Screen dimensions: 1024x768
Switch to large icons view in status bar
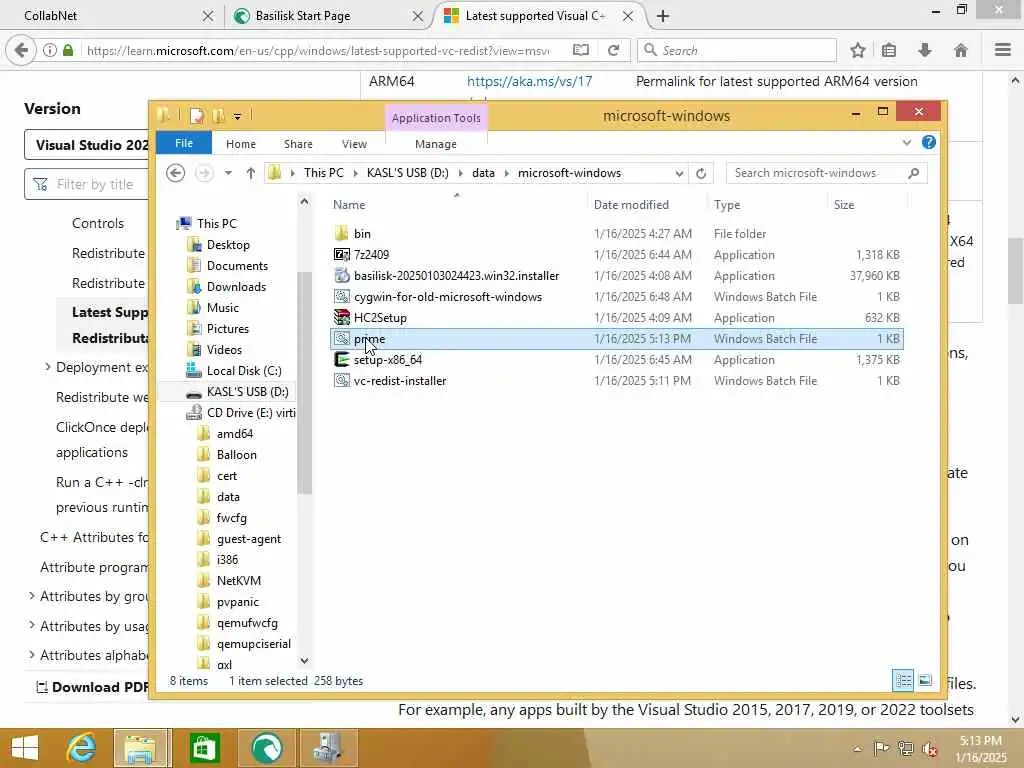[x=925, y=680]
